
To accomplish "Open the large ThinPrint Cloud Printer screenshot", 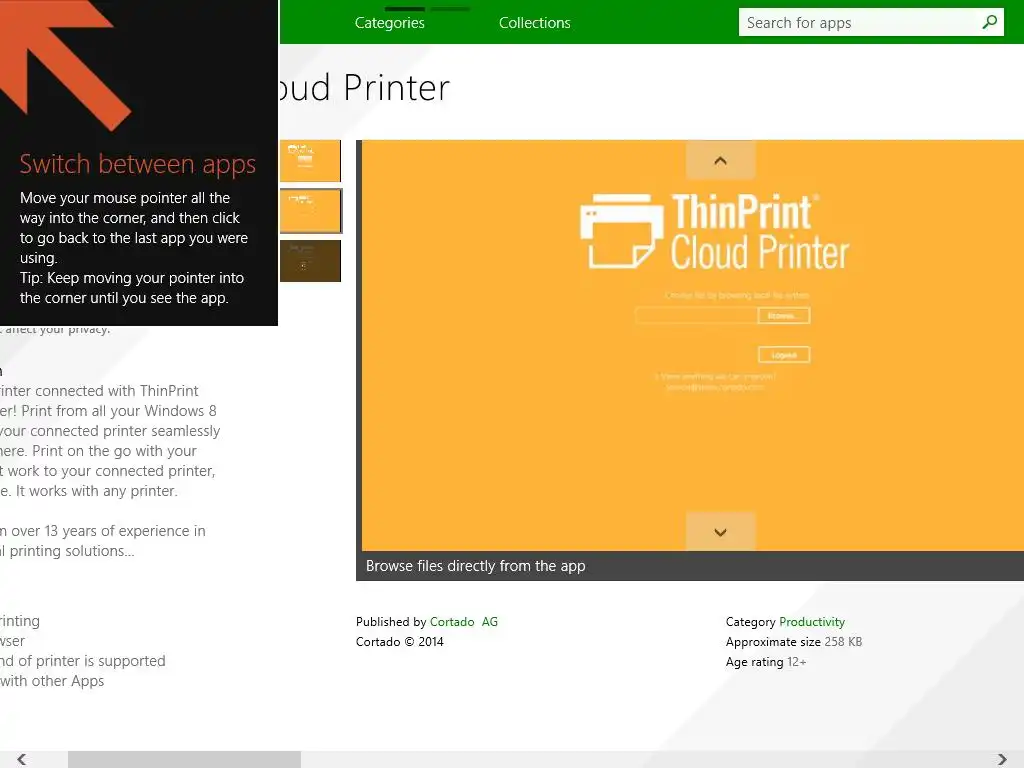I will tap(692, 345).
